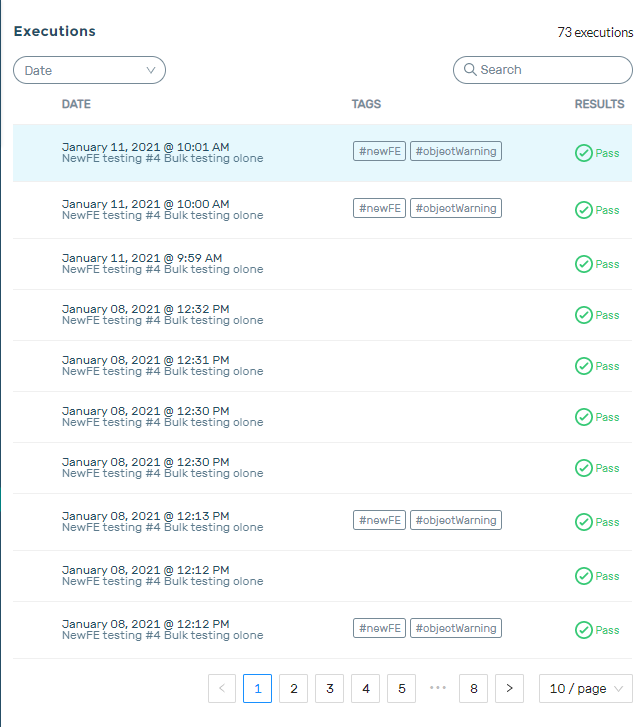
Task: Select the #newFE tag on 12:13 PM execution
Action: (379, 520)
